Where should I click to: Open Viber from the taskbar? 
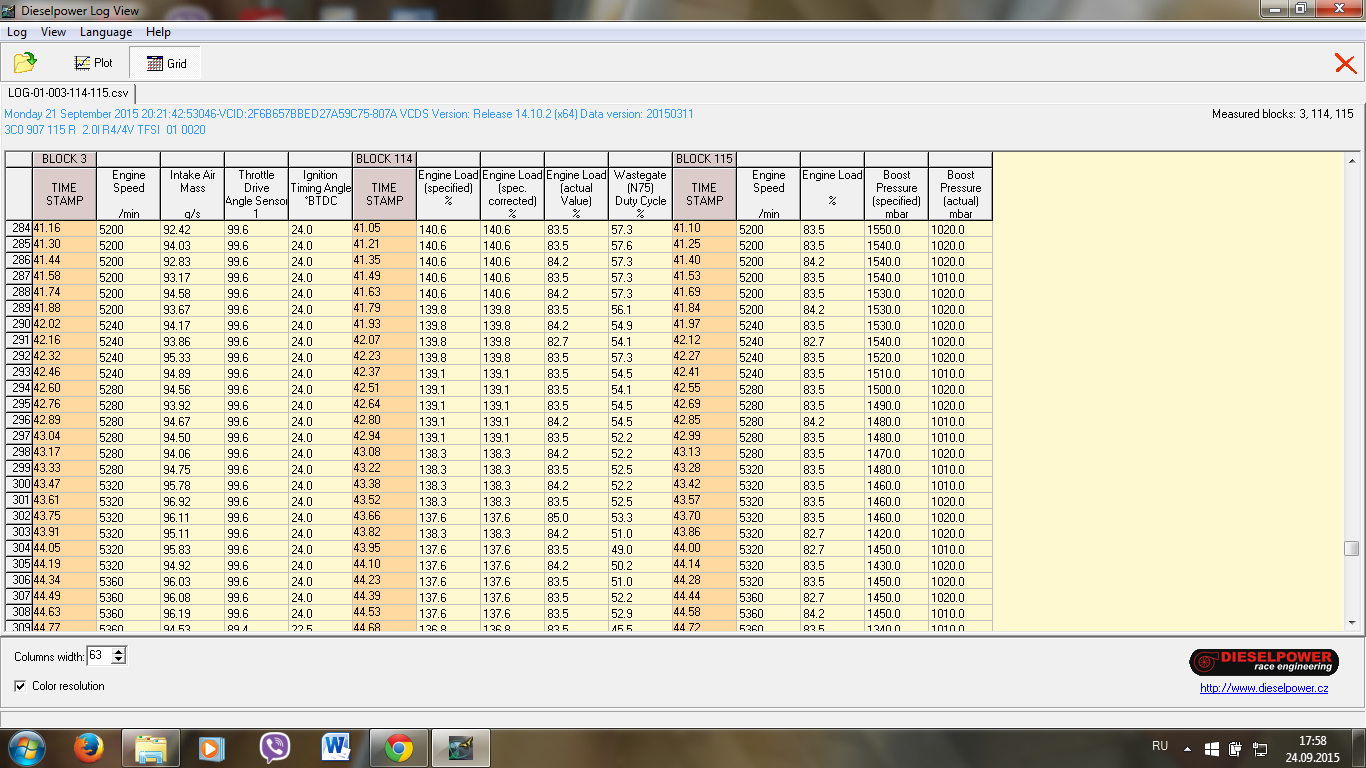click(274, 748)
